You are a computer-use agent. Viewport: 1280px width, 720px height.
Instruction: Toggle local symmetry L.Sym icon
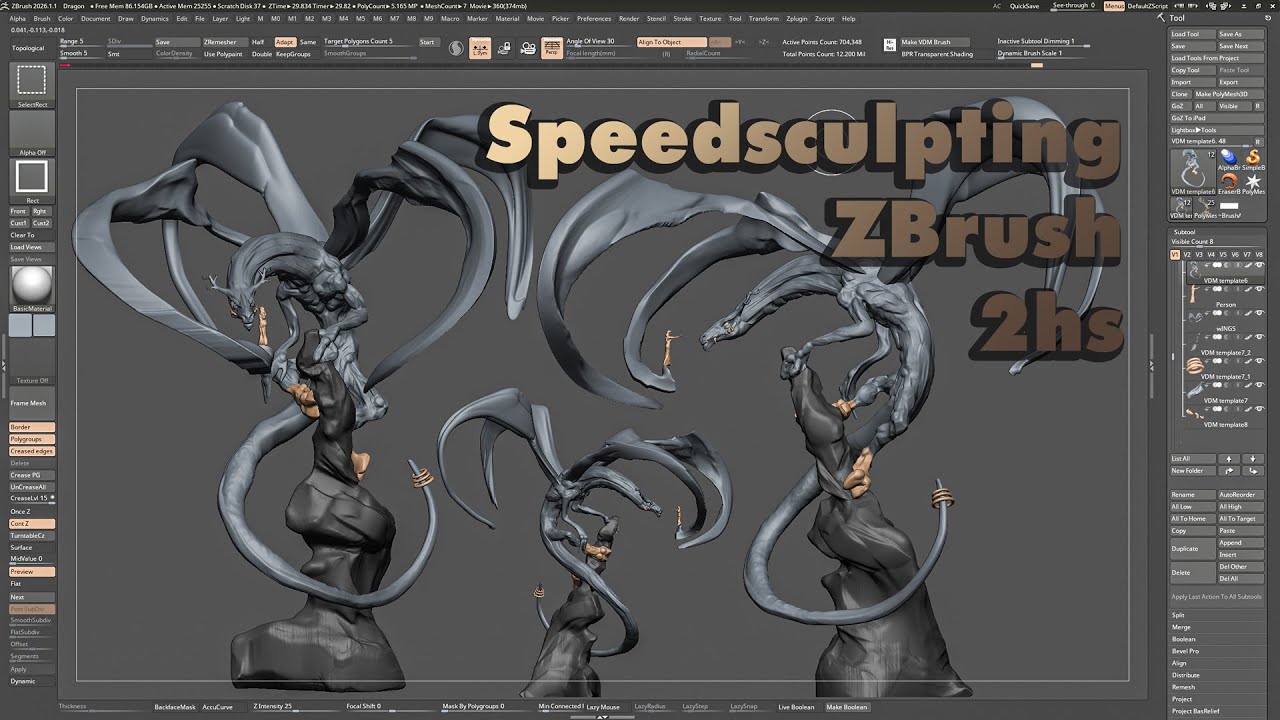click(x=480, y=47)
